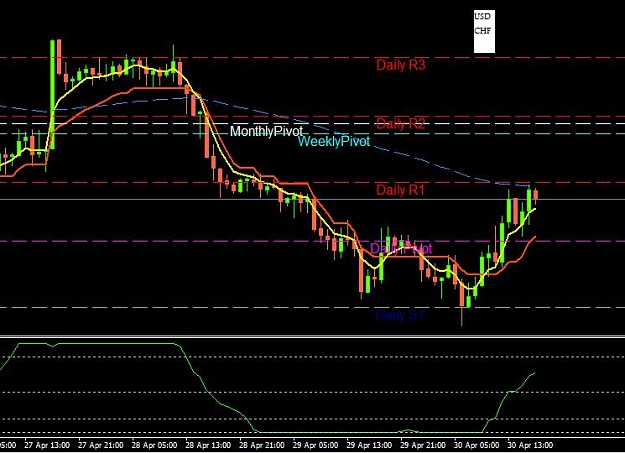Click the USD CHF symbol box
Image resolution: width=625 pixels, height=453 pixels.
484,32
